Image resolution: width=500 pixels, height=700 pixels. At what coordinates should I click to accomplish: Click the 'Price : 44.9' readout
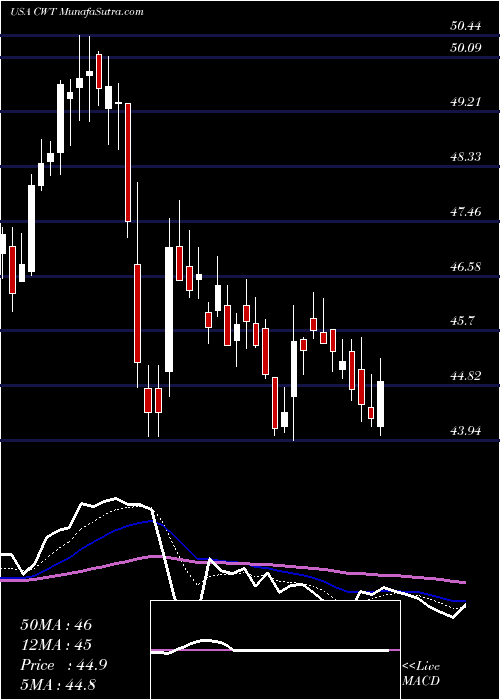(x=63, y=665)
